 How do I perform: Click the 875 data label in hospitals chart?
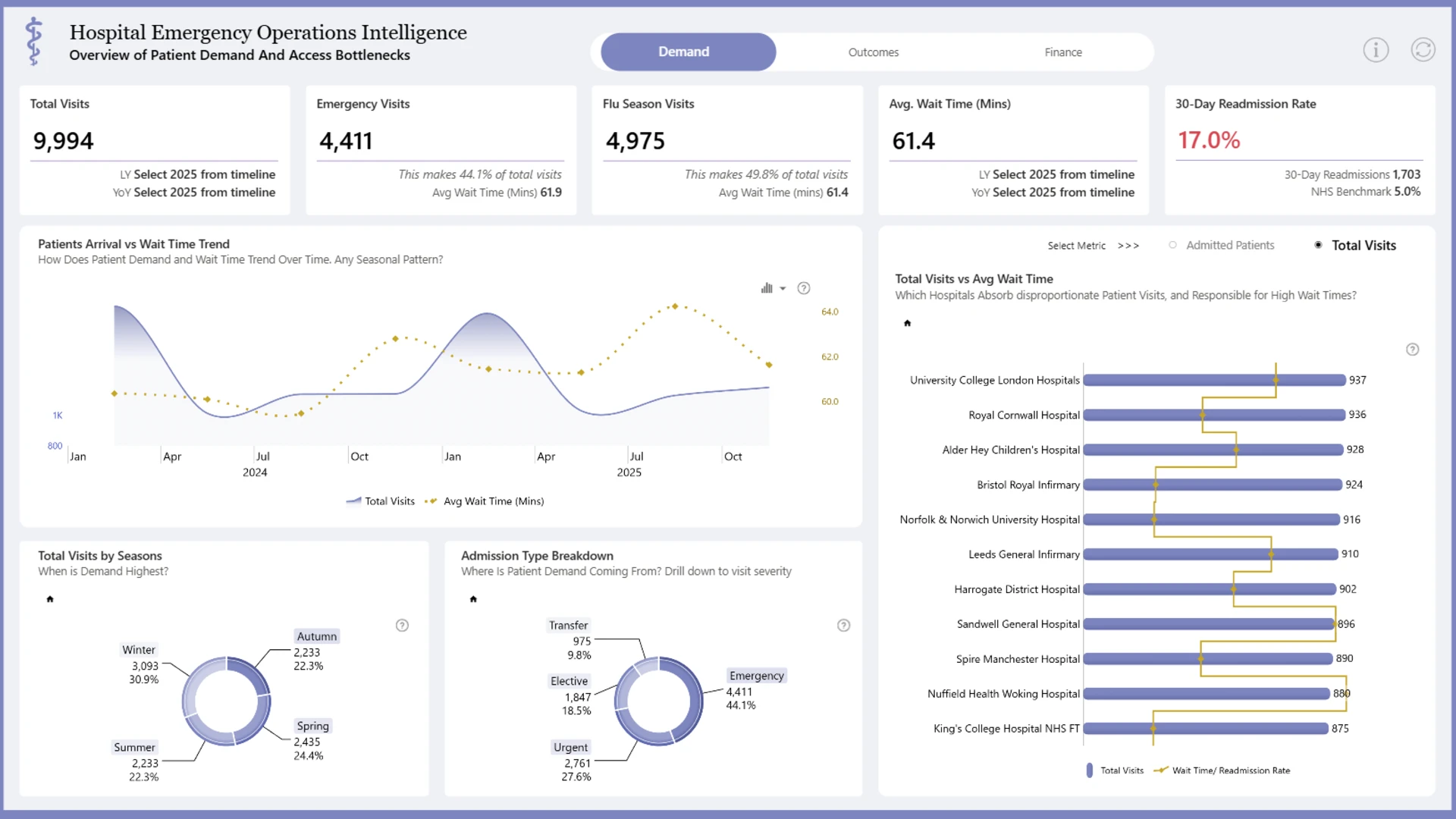coord(1340,729)
